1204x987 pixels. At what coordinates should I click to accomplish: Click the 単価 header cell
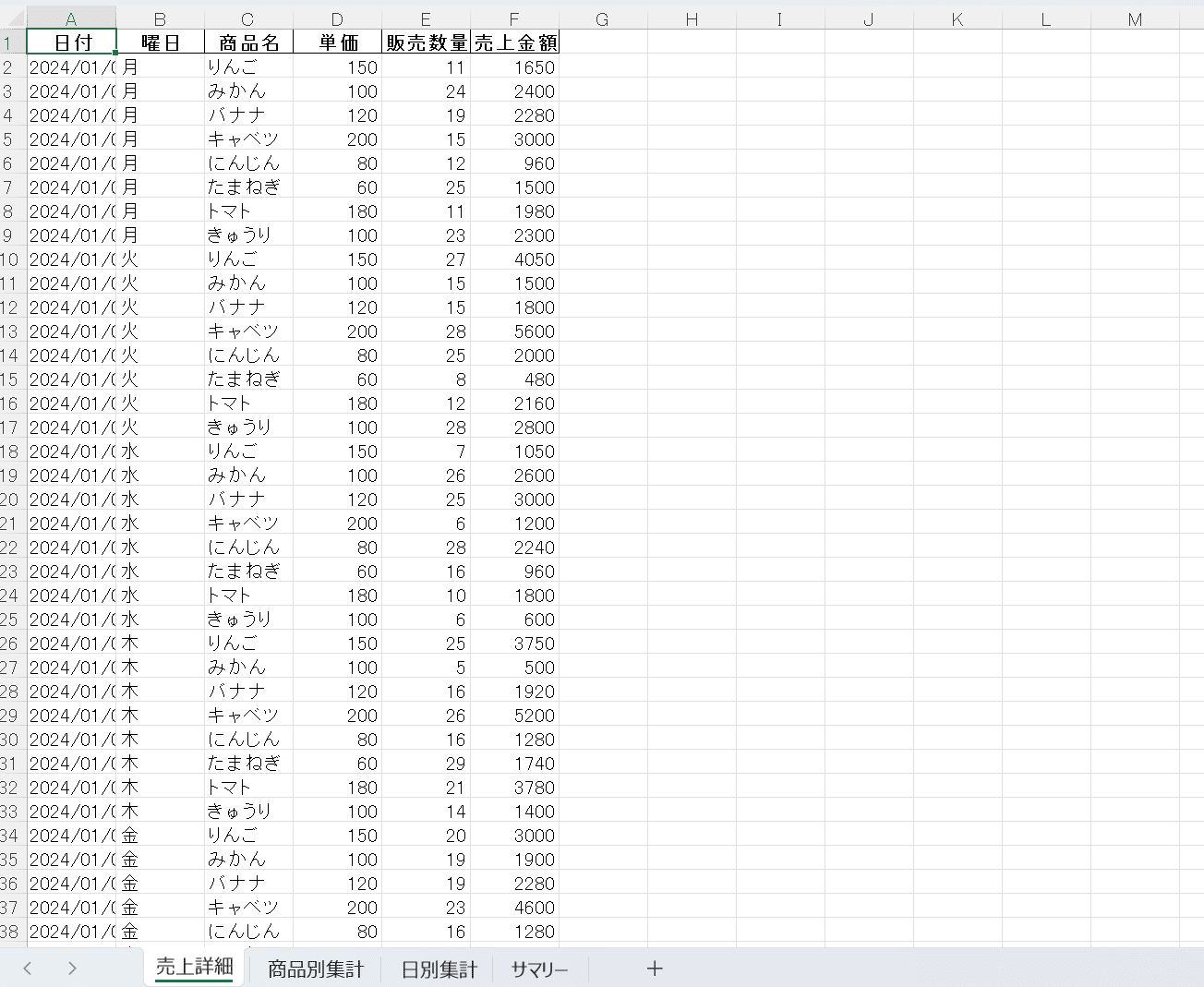pyautogui.click(x=337, y=42)
